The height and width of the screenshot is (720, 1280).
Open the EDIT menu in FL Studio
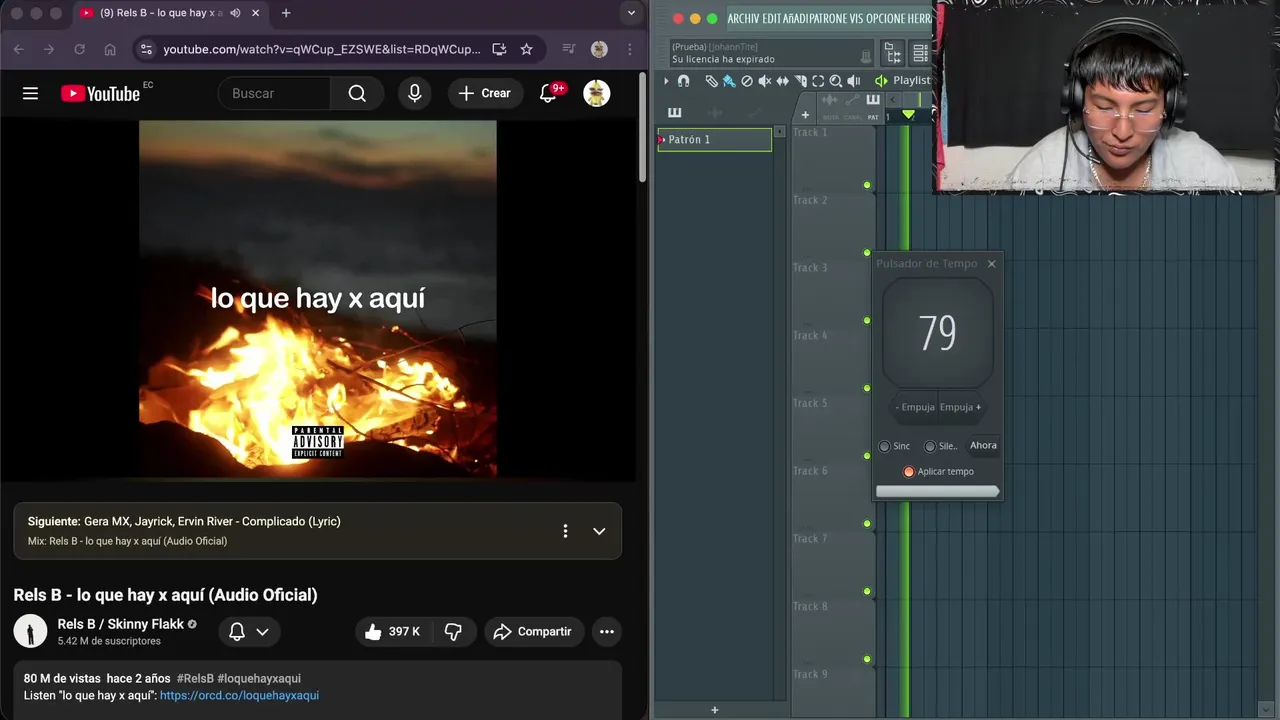pyautogui.click(x=772, y=19)
